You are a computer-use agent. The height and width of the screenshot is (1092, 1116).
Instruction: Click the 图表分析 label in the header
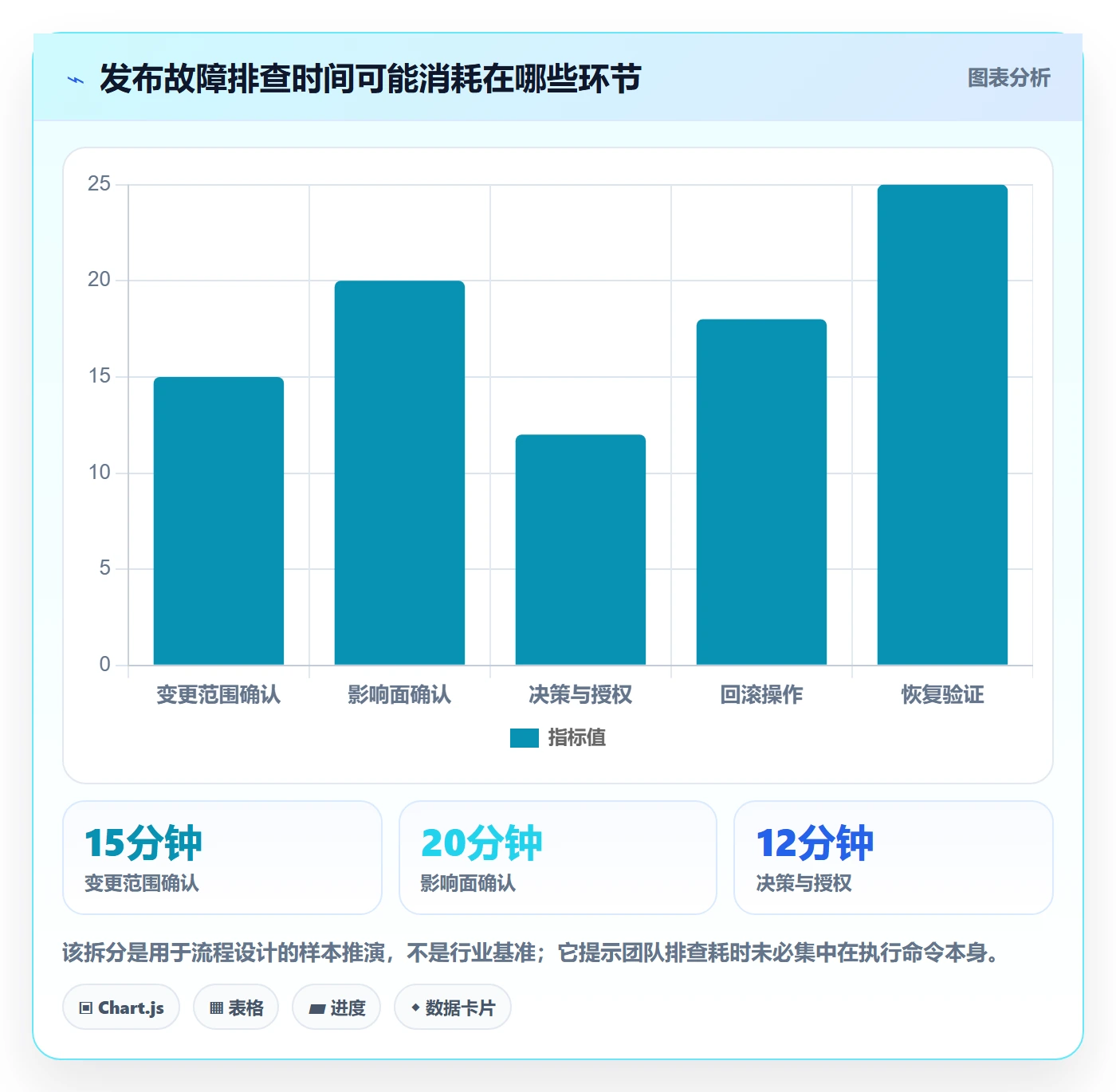point(1008,78)
